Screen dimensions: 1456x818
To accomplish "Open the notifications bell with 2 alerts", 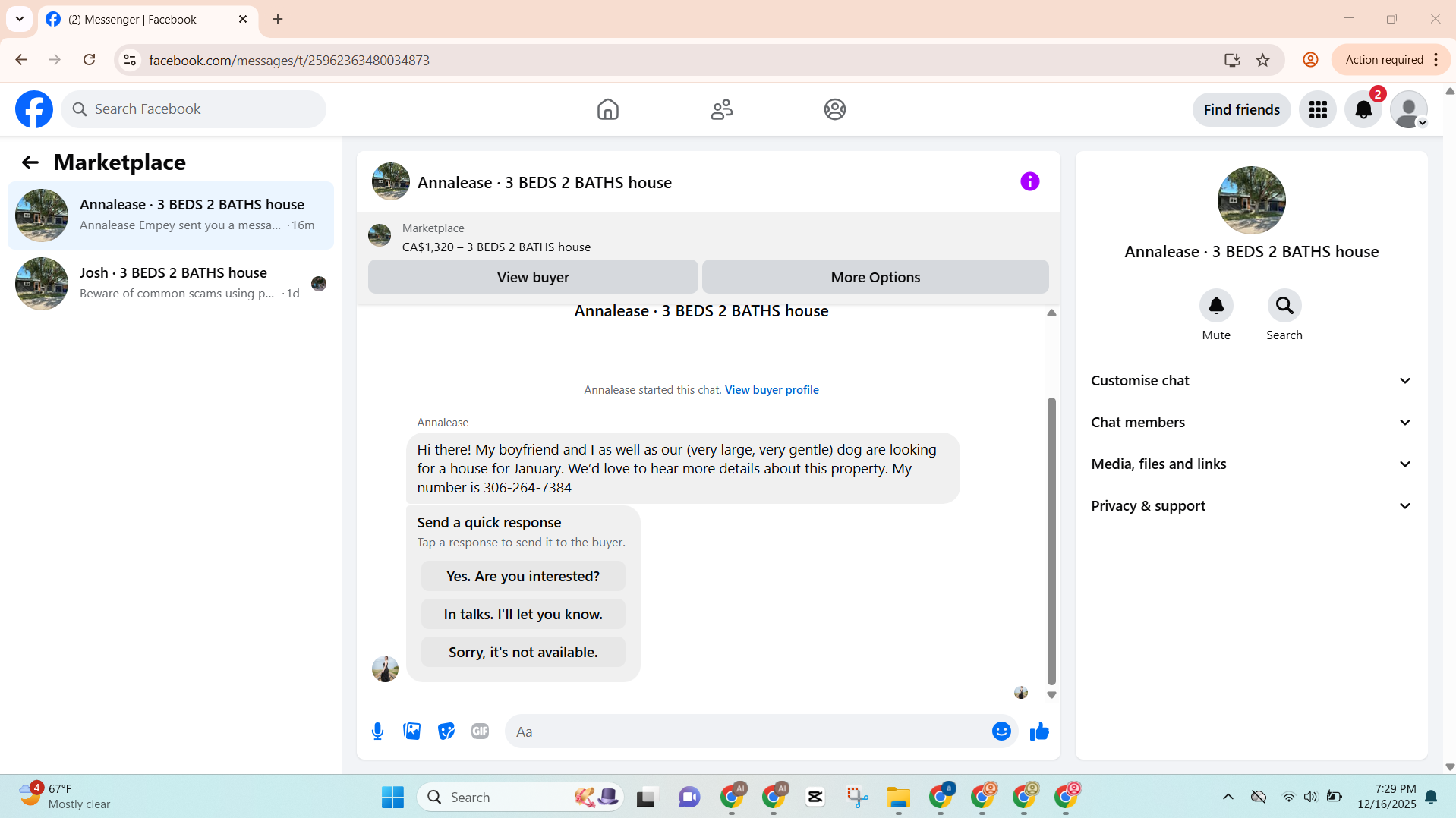I will pos(1363,110).
